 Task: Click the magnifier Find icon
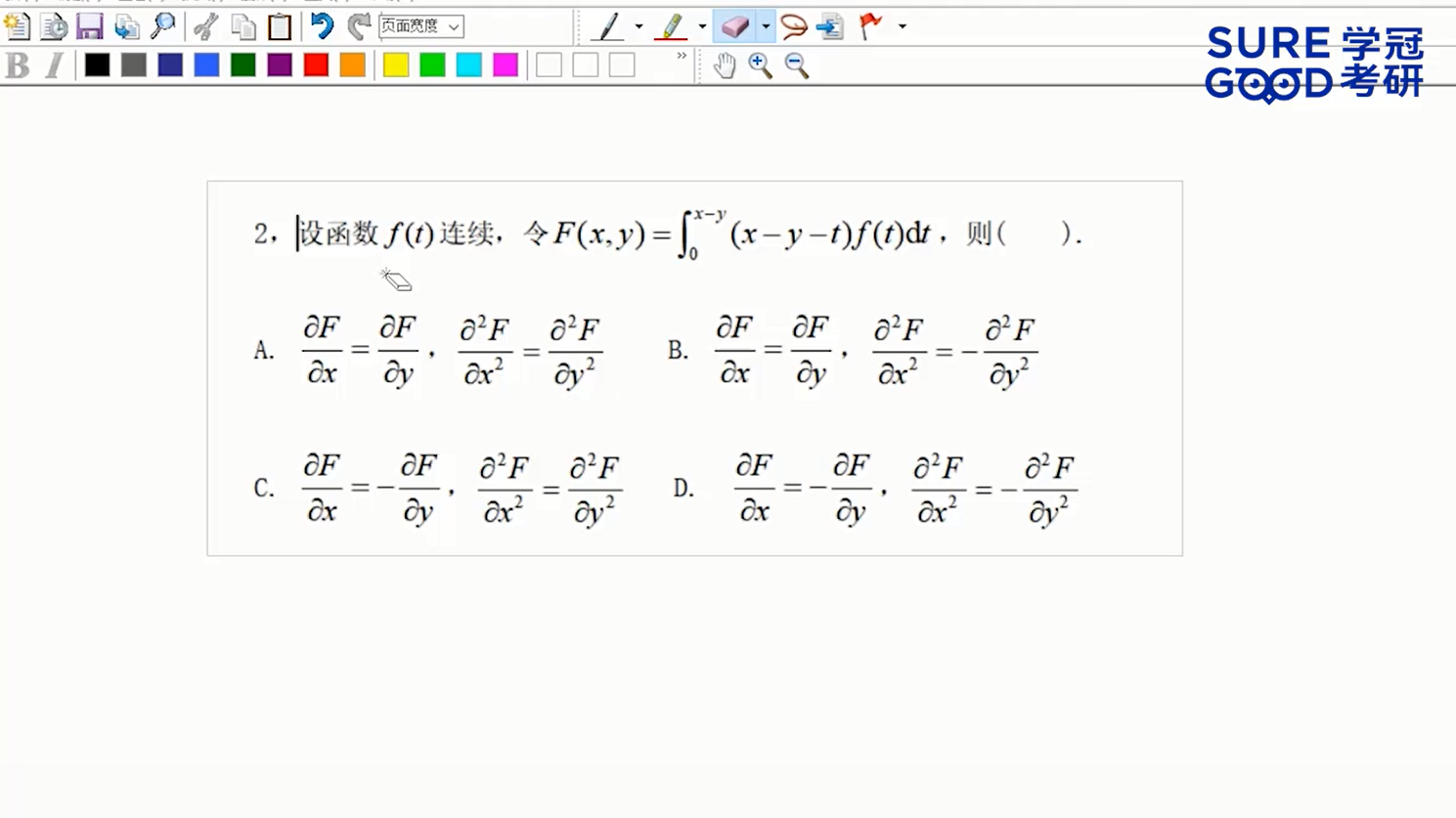tap(163, 26)
